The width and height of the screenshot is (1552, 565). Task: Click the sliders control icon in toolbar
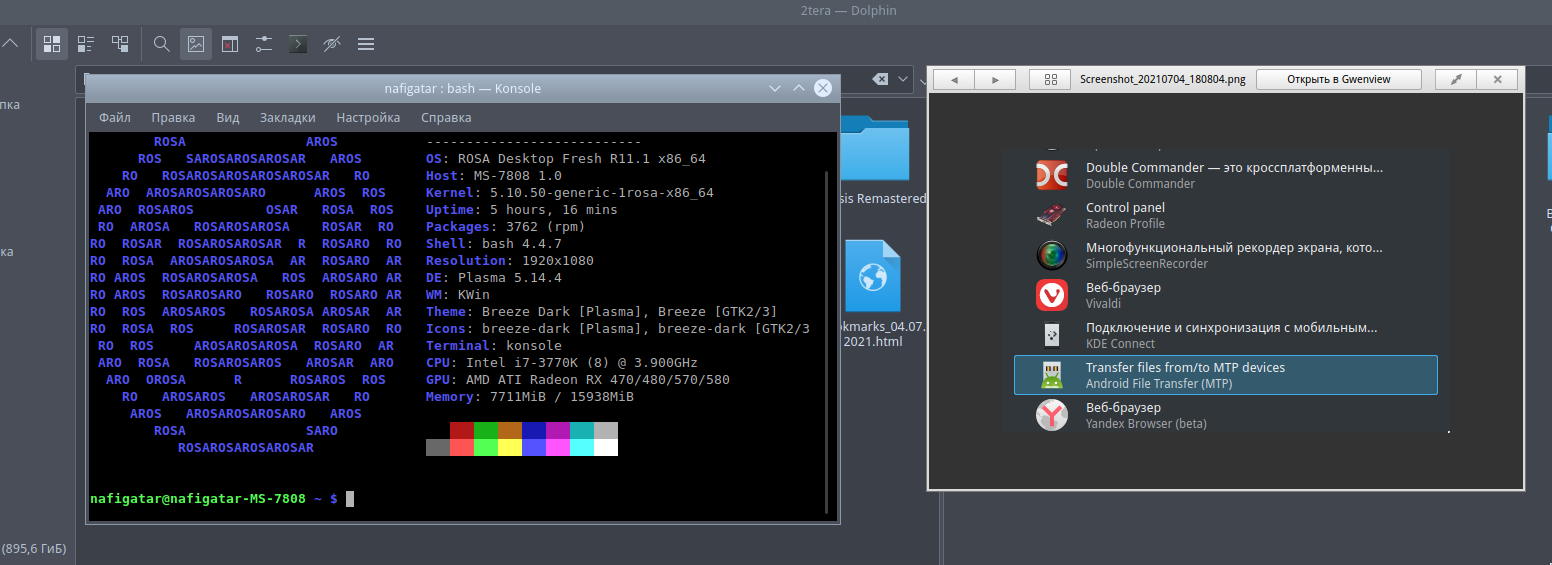263,44
